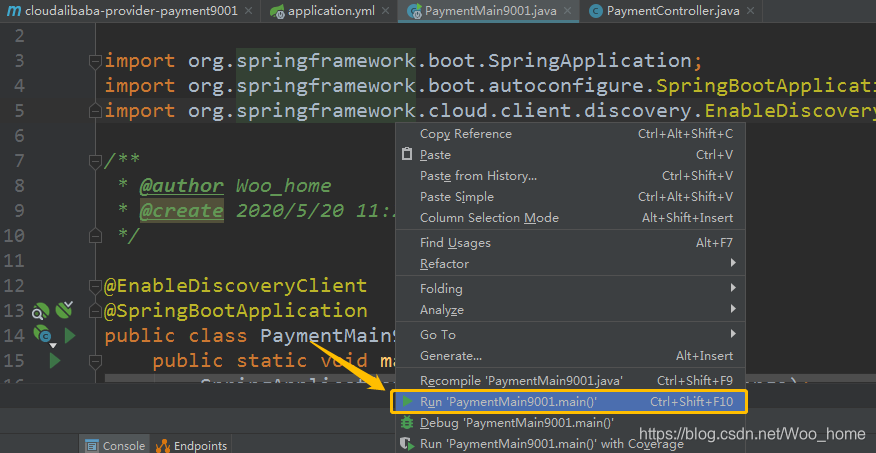
Task: Click the @author tag in Javadoc
Action: (182, 186)
